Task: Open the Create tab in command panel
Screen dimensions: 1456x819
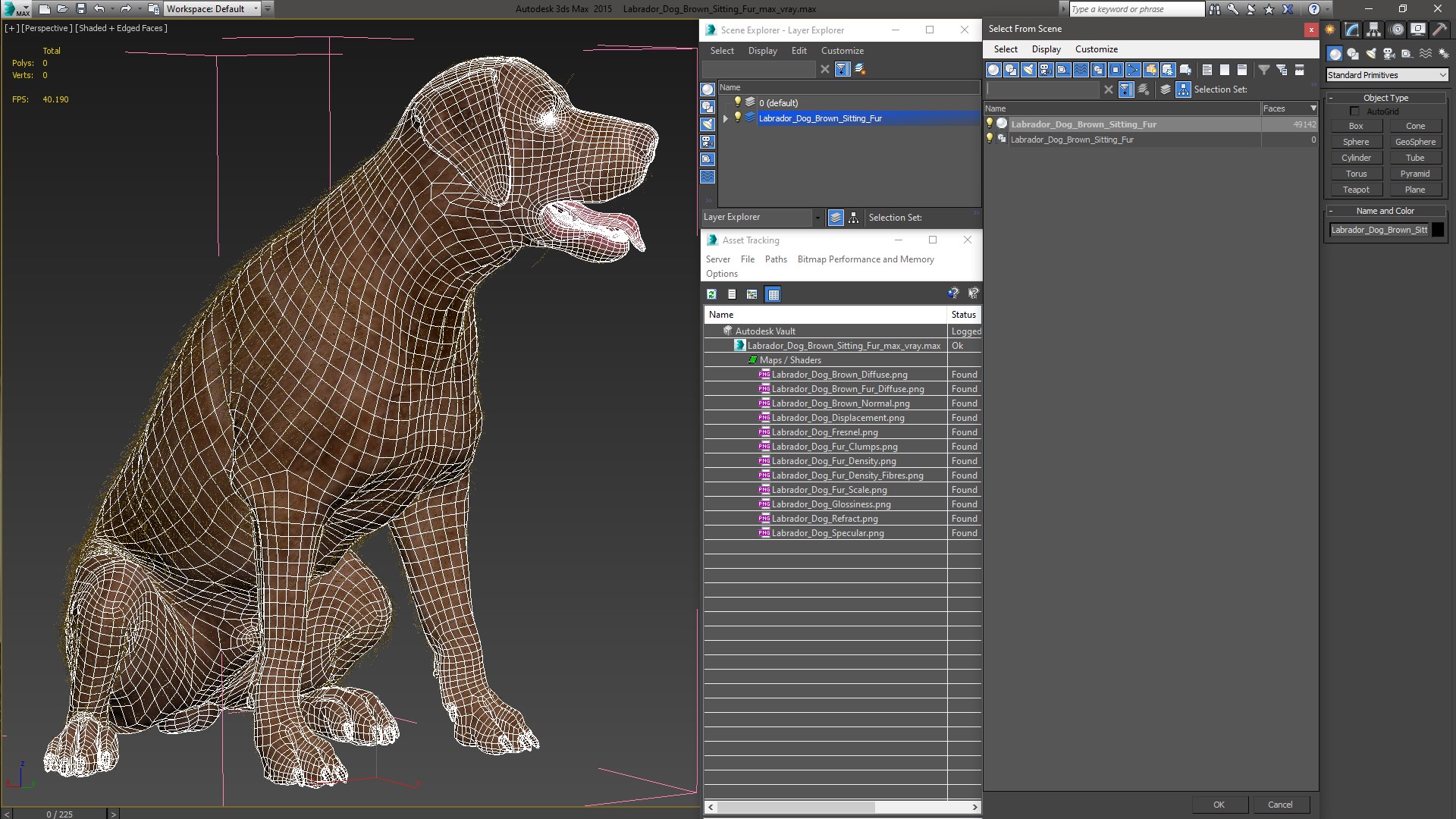Action: click(x=1330, y=30)
